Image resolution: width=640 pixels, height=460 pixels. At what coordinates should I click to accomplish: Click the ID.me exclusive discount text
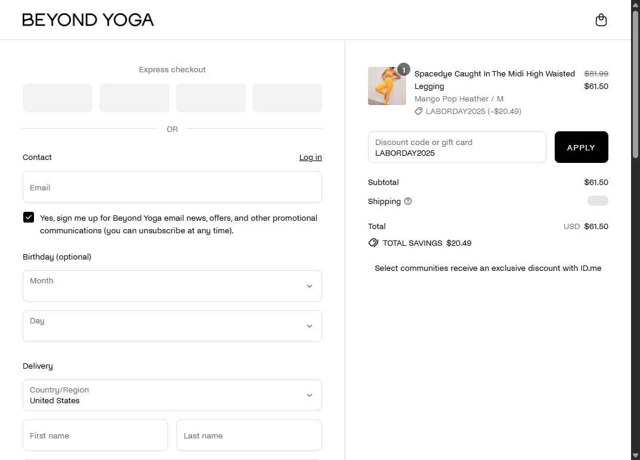(488, 268)
